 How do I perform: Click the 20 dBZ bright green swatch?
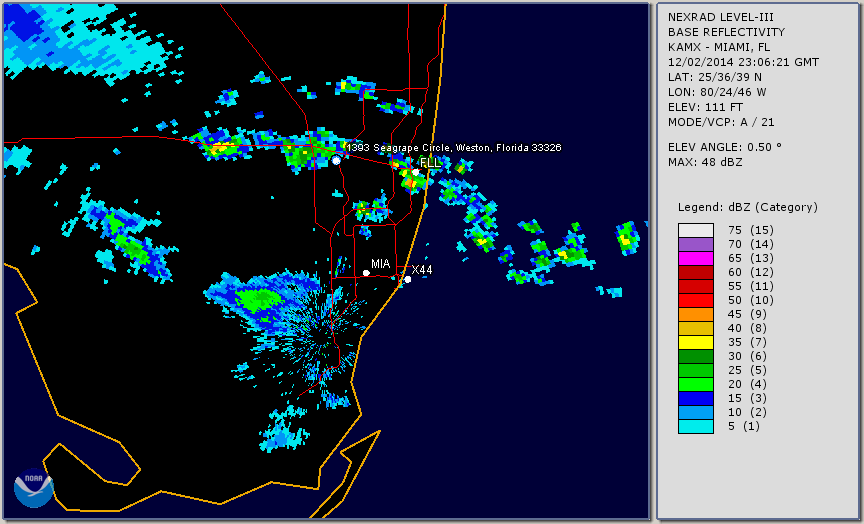696,385
